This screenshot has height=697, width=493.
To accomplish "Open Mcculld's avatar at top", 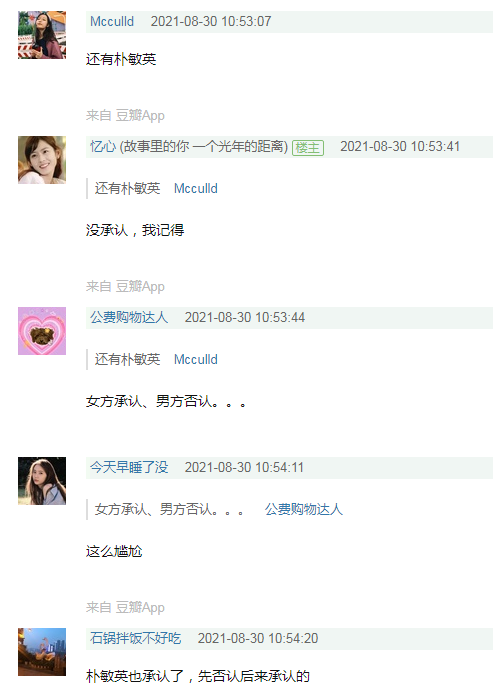I will [x=42, y=35].
